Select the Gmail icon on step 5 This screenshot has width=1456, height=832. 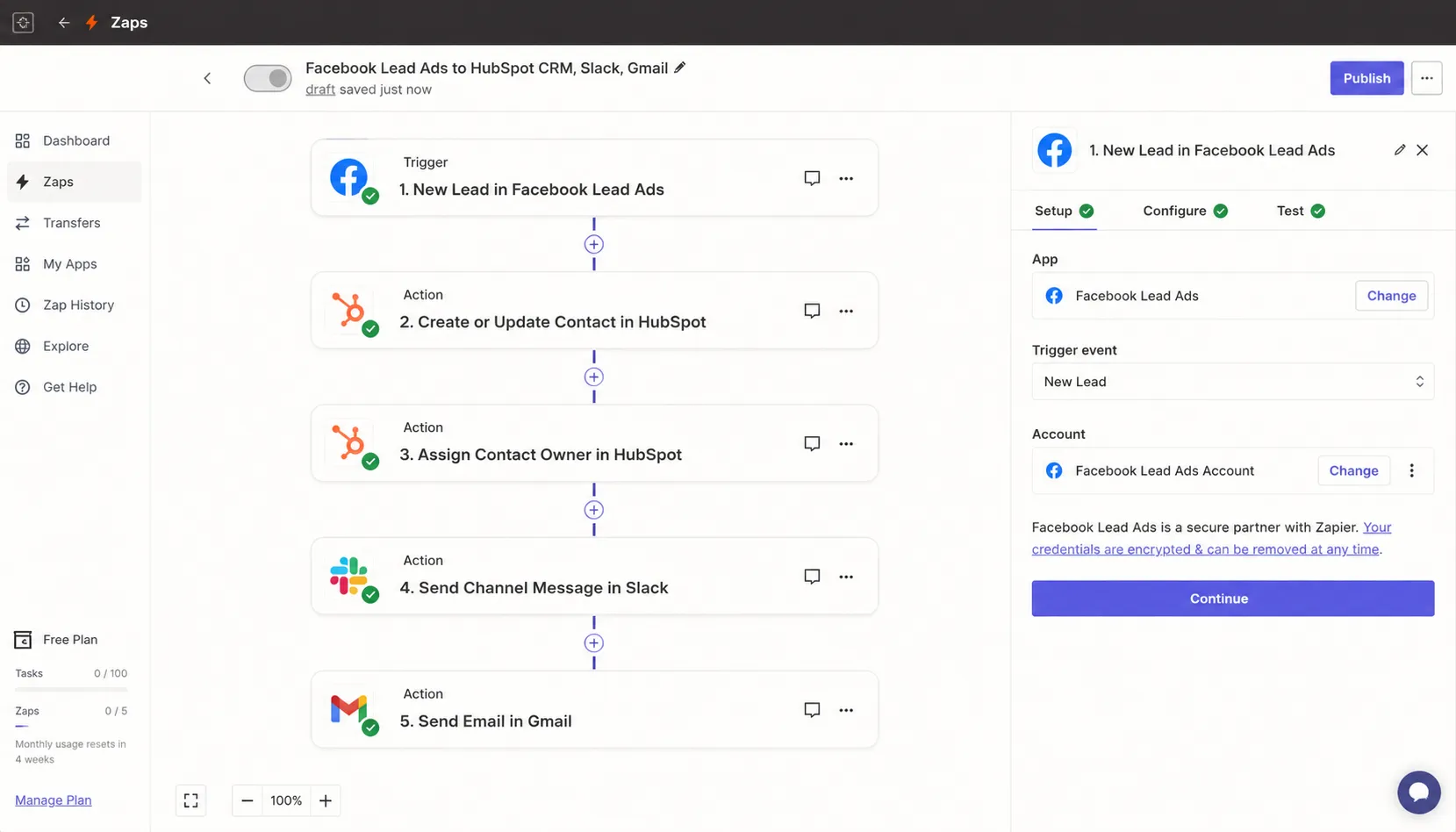pos(349,709)
